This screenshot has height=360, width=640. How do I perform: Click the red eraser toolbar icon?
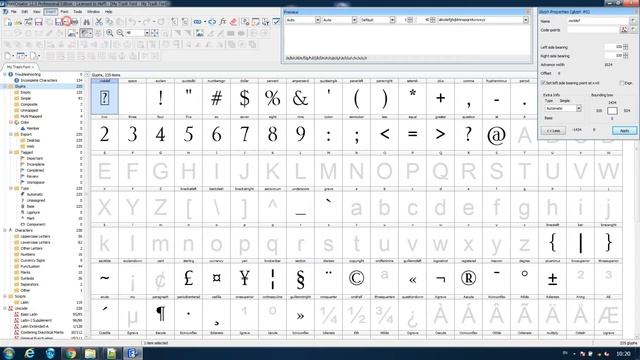coord(233,21)
